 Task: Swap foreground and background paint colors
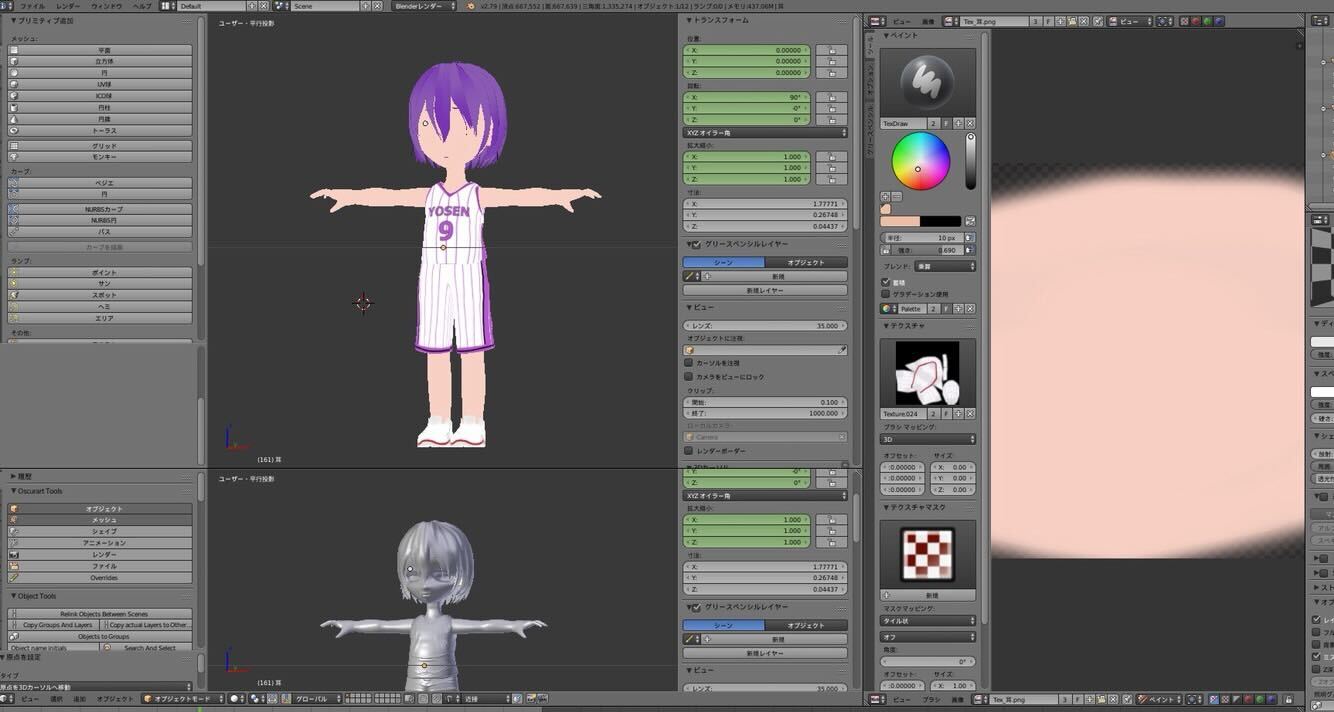(x=970, y=221)
